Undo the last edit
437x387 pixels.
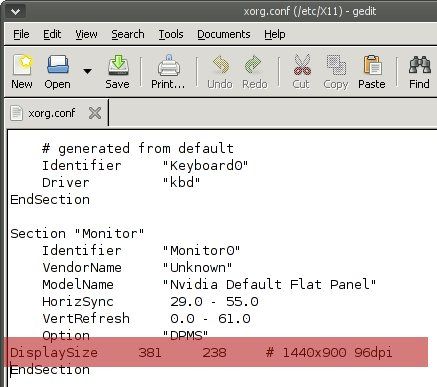coord(220,72)
